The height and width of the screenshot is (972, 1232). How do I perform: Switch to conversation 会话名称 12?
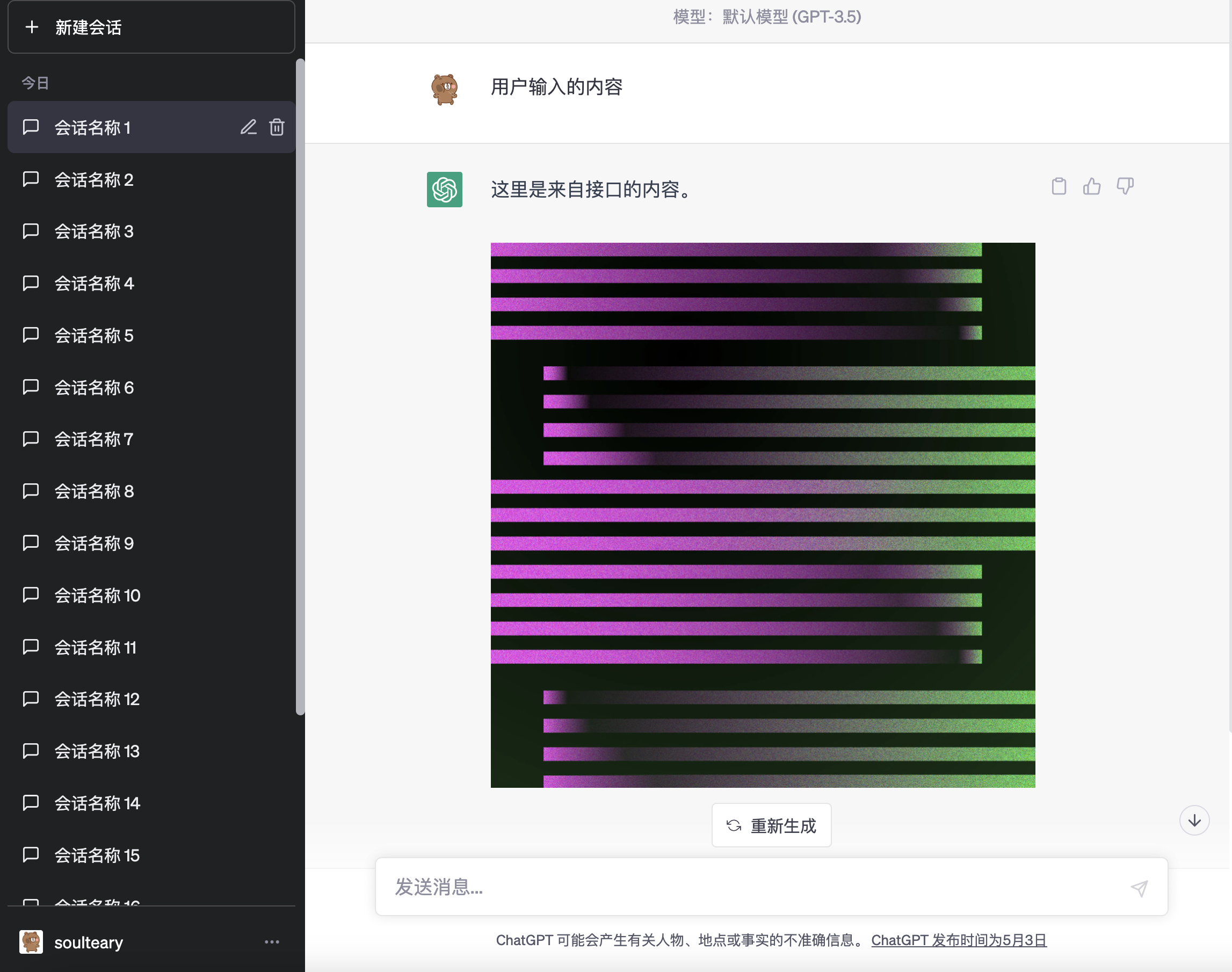coord(97,699)
